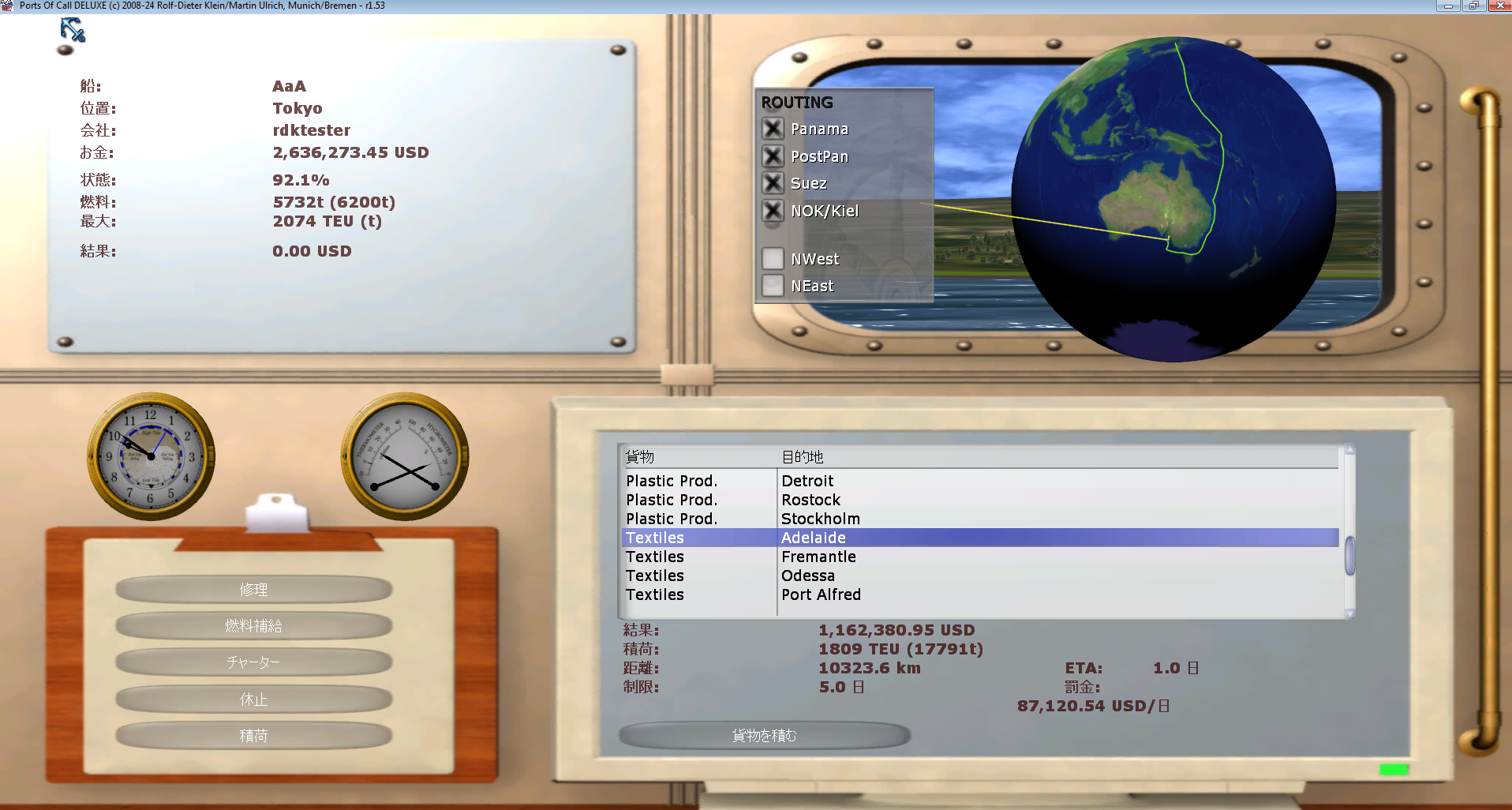Click the fuel value 5732t (6200t)

(334, 202)
